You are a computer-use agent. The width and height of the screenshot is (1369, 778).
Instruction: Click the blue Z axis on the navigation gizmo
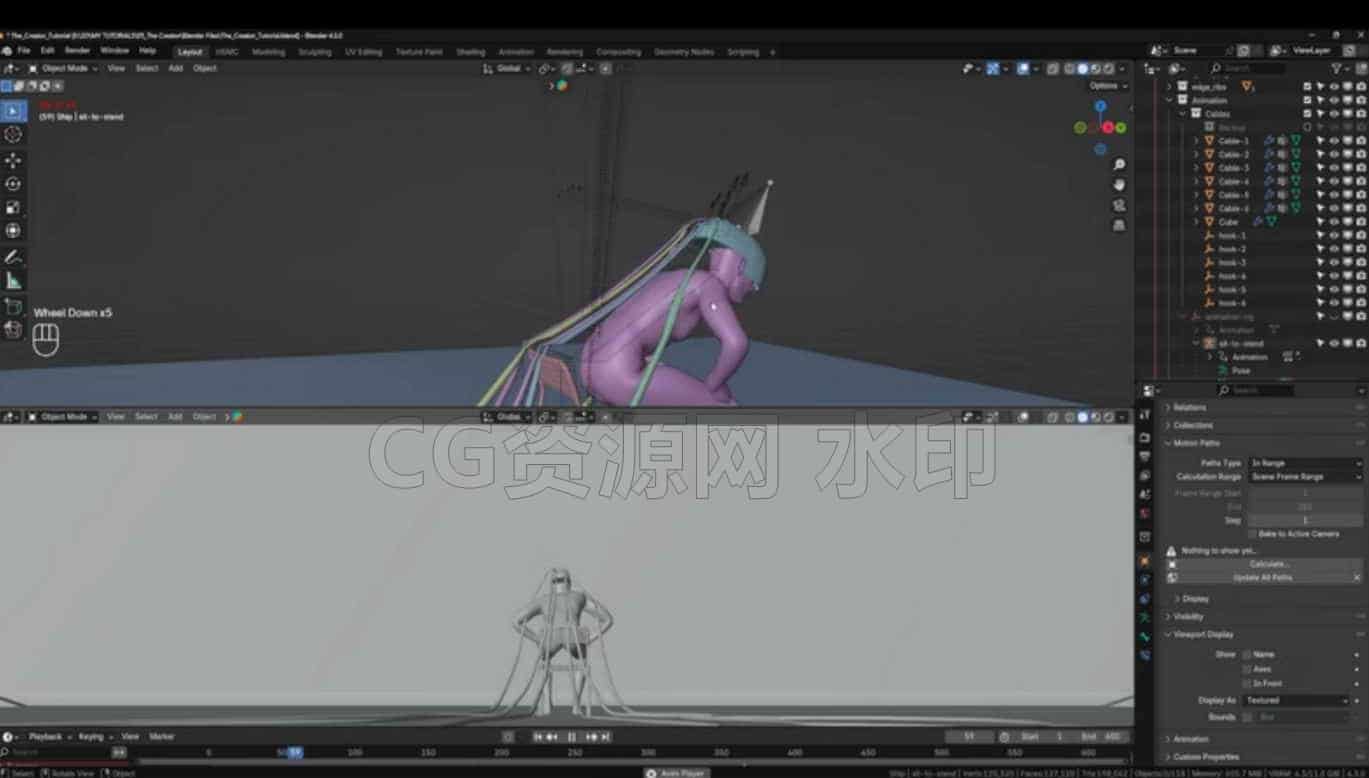click(x=1100, y=106)
